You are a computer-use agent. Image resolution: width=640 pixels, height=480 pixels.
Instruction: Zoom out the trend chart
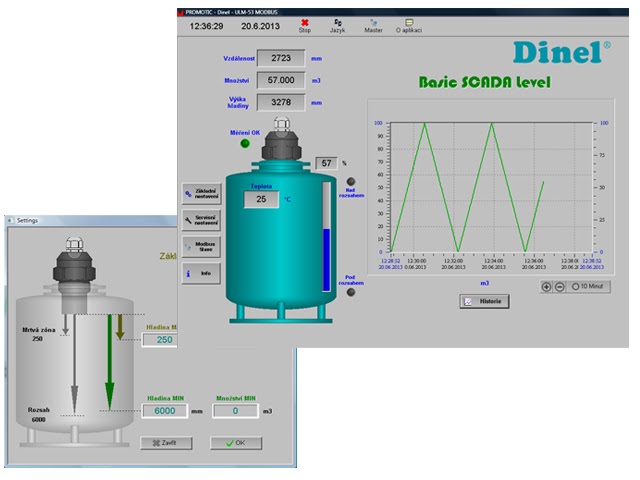point(560,287)
